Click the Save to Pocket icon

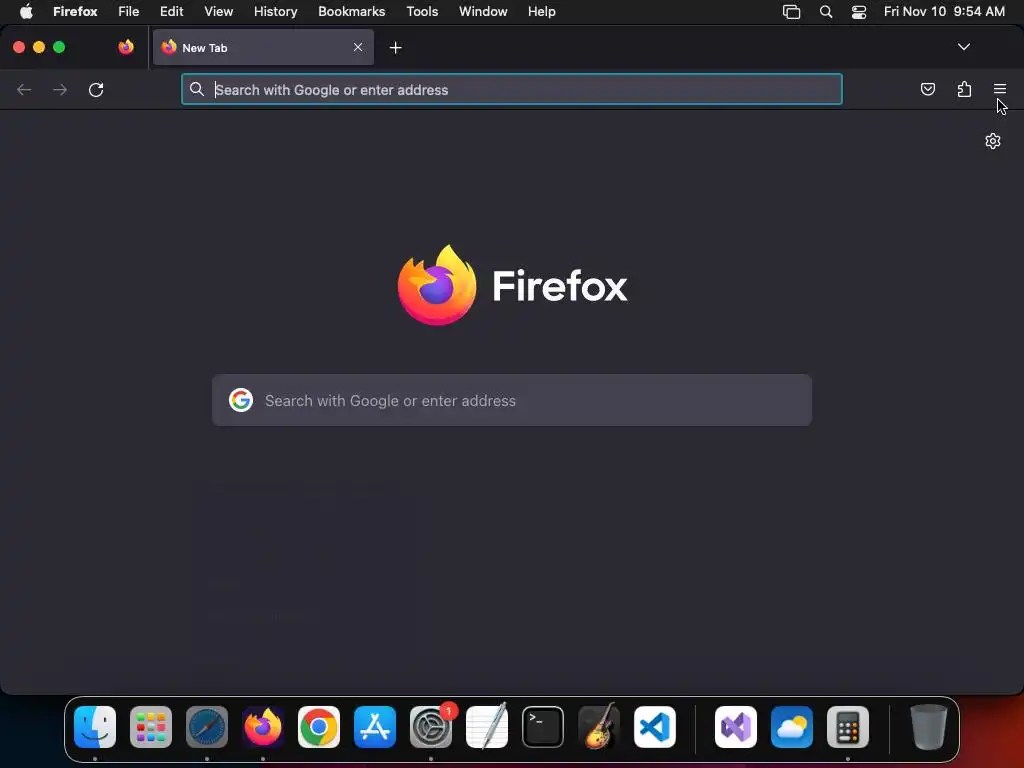927,89
